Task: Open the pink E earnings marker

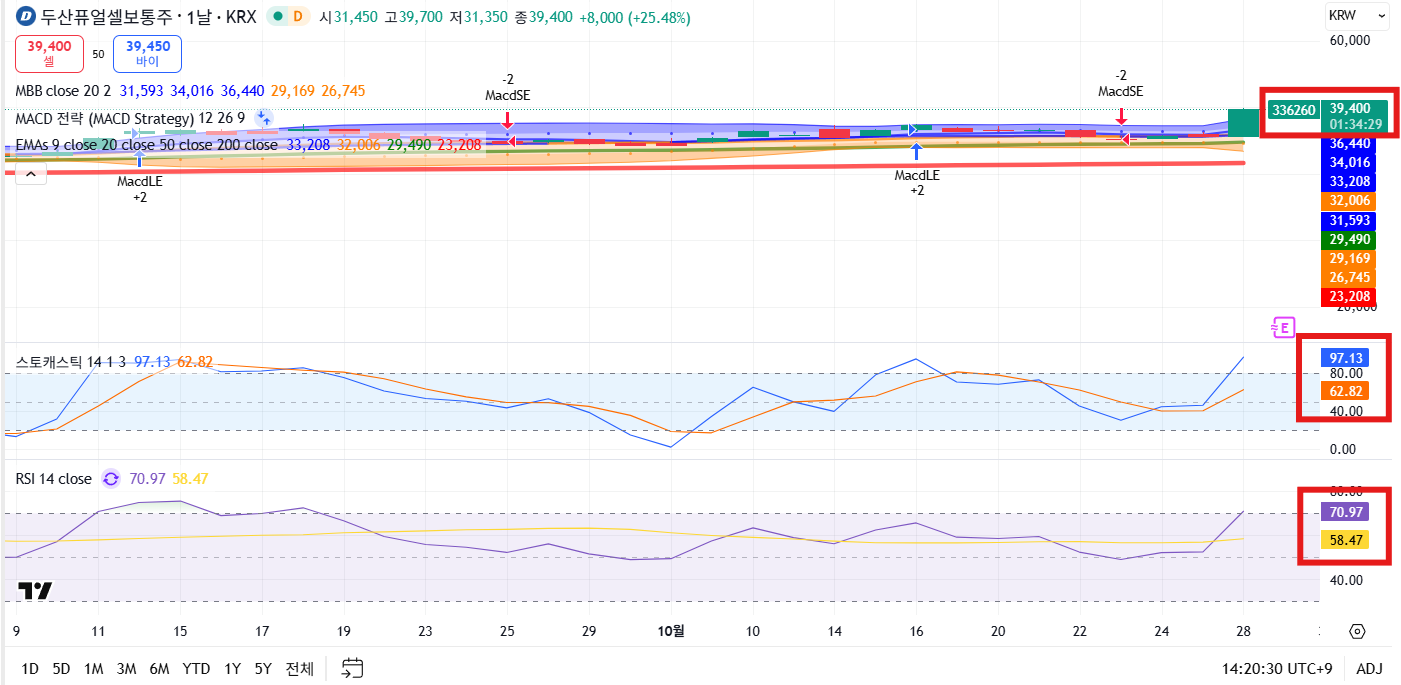Action: [1282, 326]
